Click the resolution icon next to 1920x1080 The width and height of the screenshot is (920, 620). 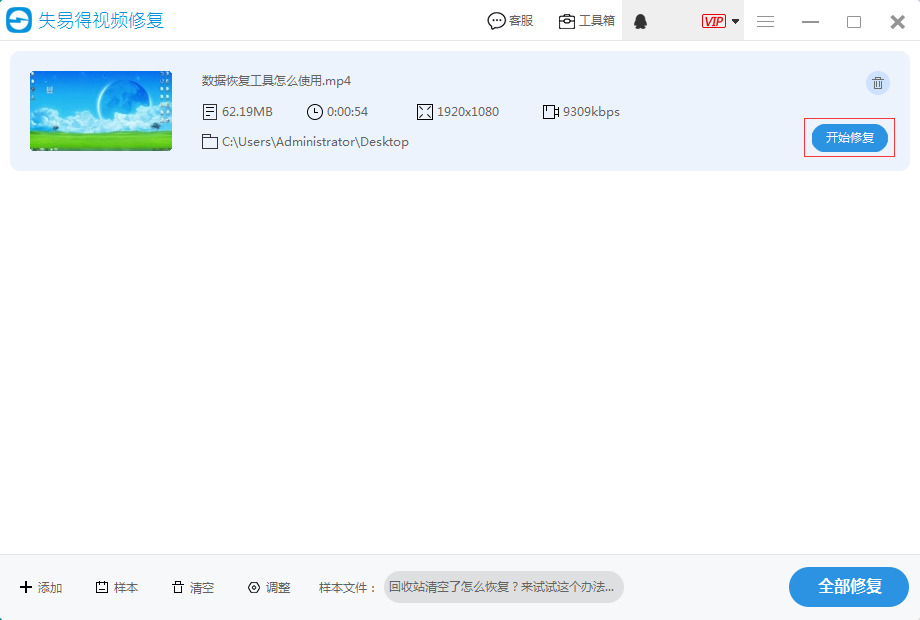pyautogui.click(x=423, y=111)
